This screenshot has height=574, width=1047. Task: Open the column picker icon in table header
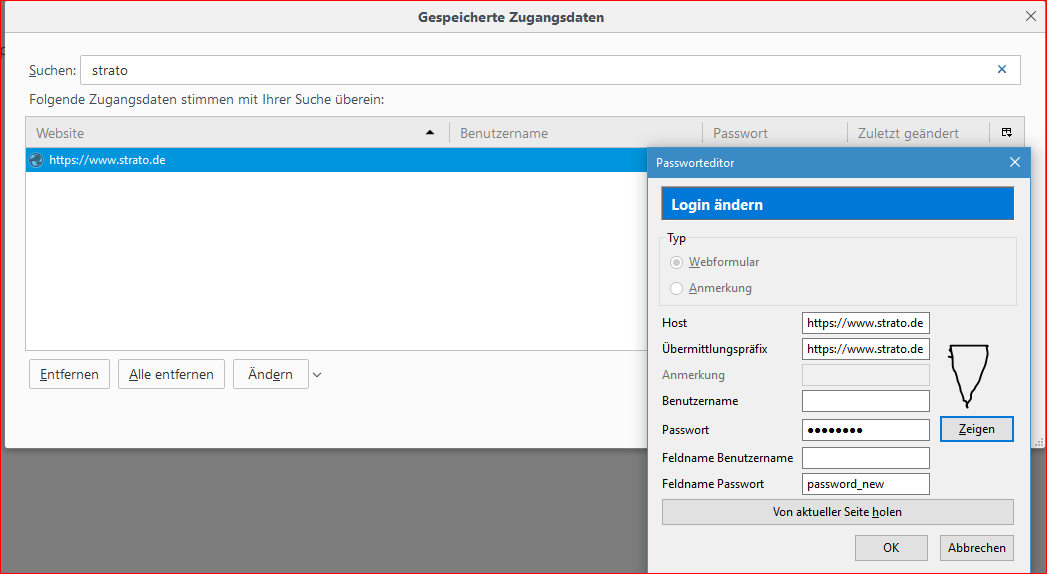[x=1006, y=133]
